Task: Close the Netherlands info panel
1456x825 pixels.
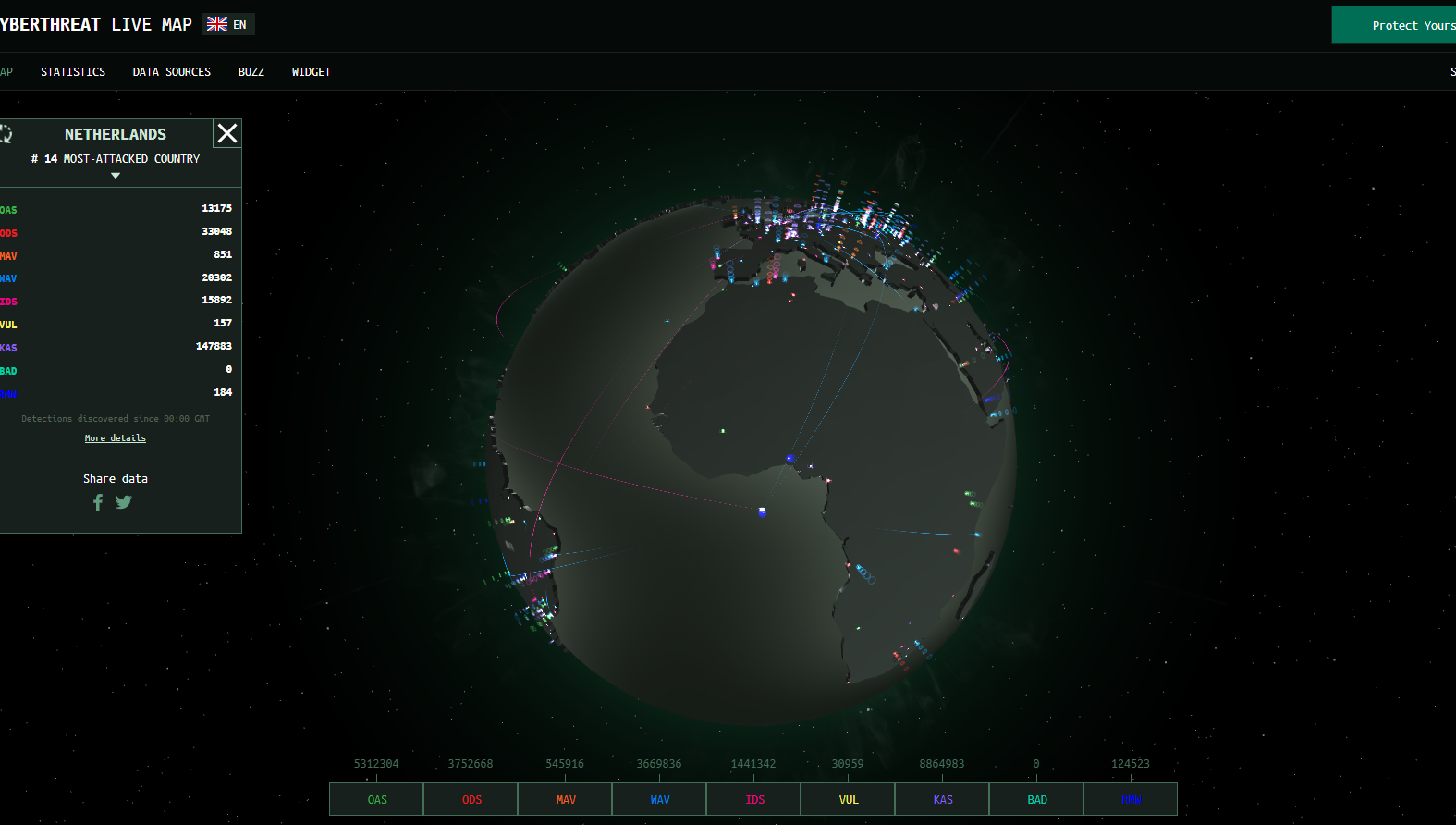Action: click(x=227, y=133)
